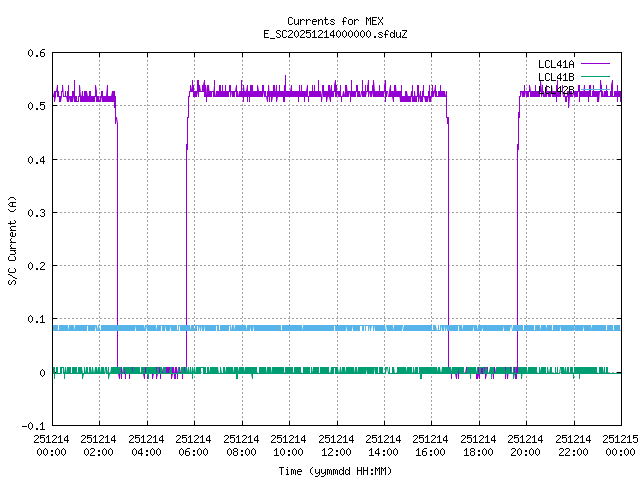
Task: Click the LCL41B legend label
Action: coord(555,77)
